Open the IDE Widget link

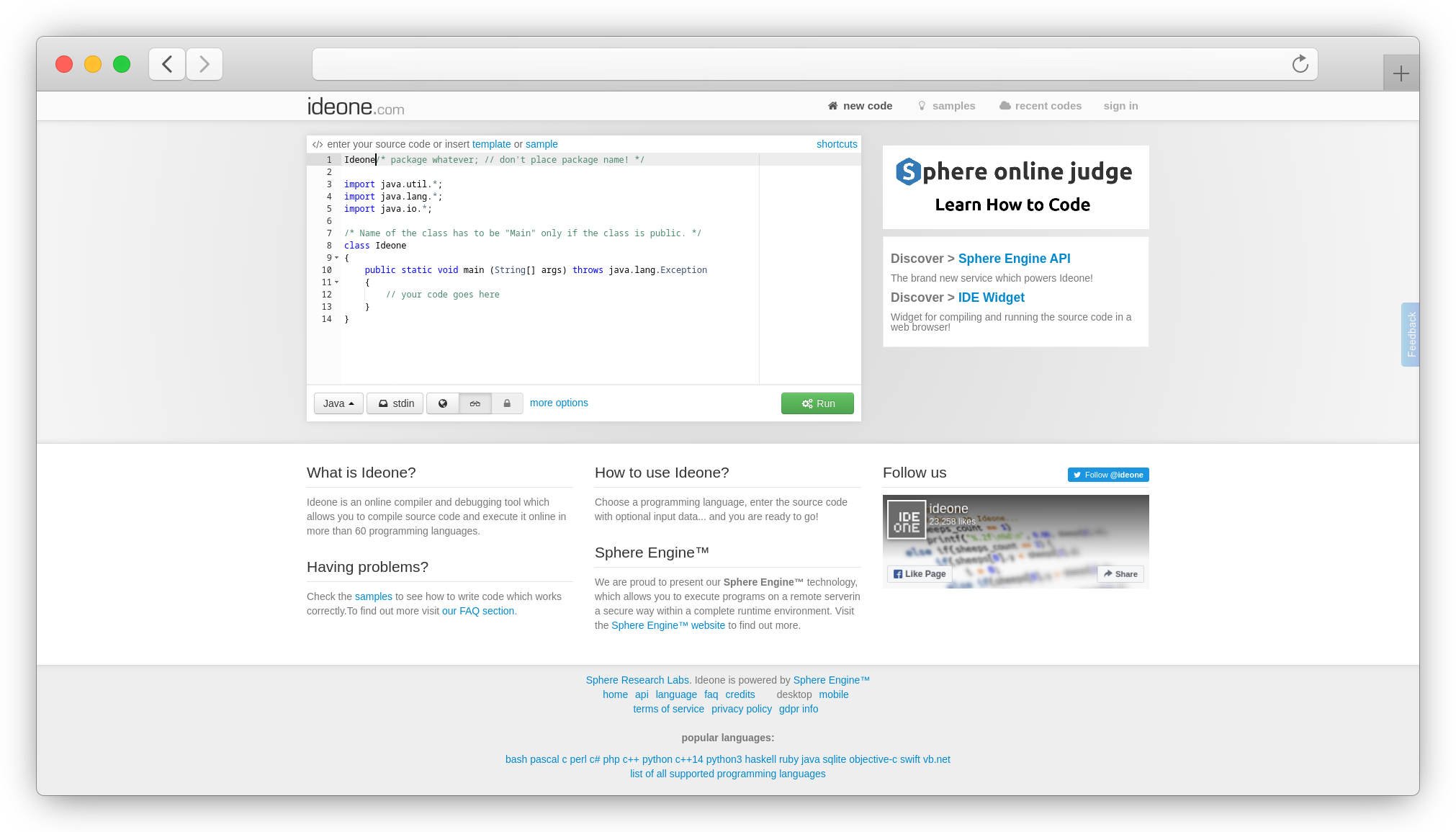click(x=991, y=298)
